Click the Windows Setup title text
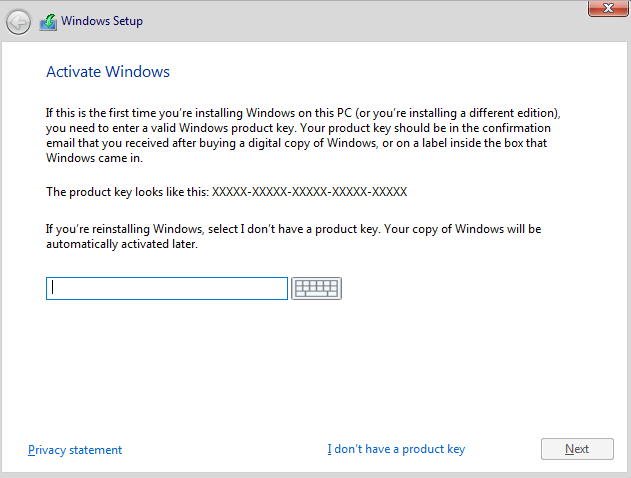Screen dimensions: 631x478 tap(102, 21)
